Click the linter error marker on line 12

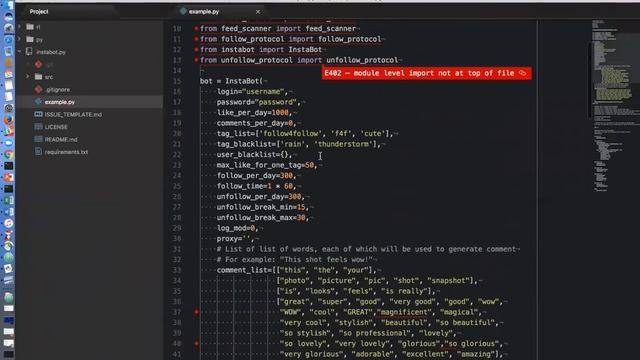[x=196, y=49]
